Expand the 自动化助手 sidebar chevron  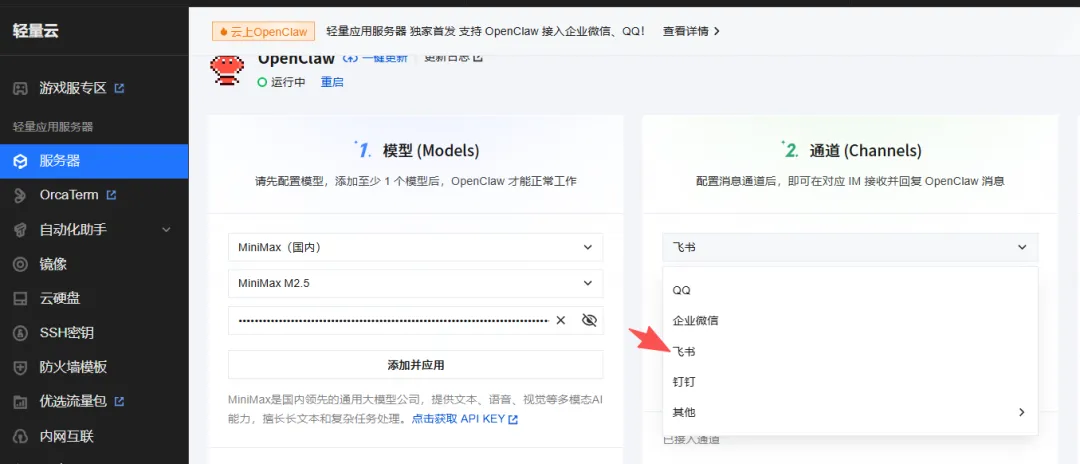(166, 230)
